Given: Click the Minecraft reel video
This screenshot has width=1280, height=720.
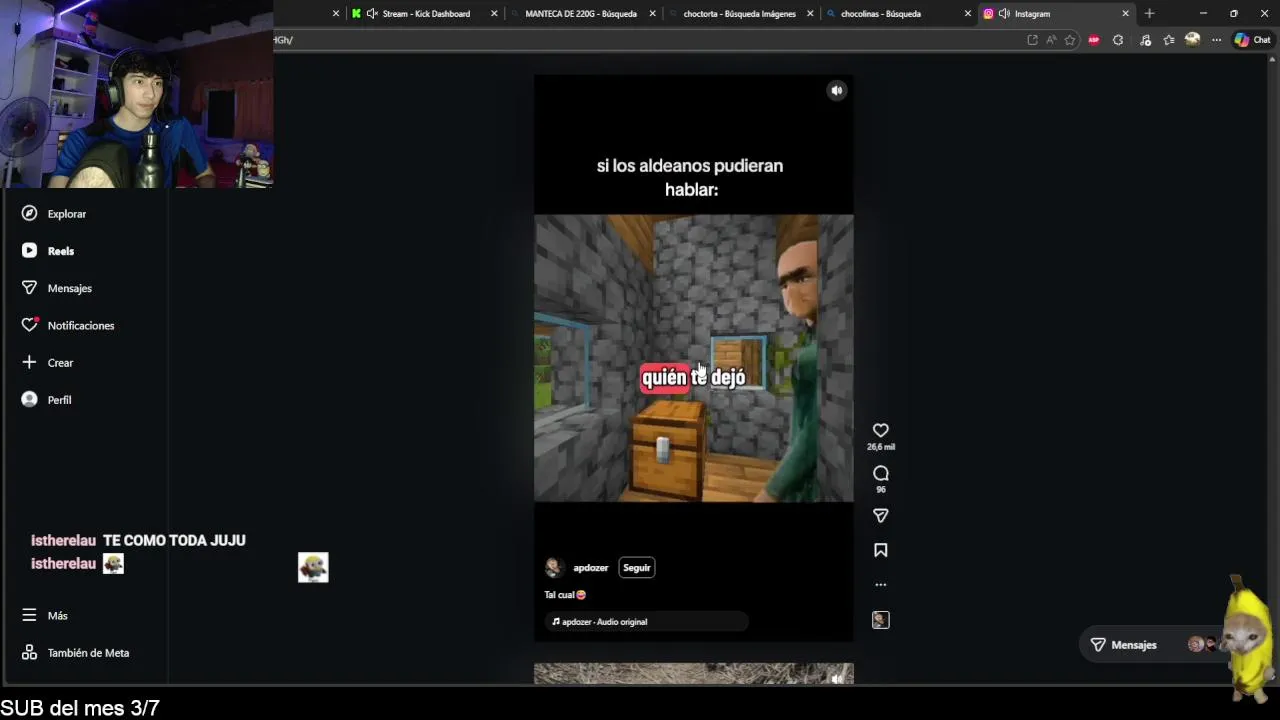Looking at the screenshot, I should coord(694,358).
